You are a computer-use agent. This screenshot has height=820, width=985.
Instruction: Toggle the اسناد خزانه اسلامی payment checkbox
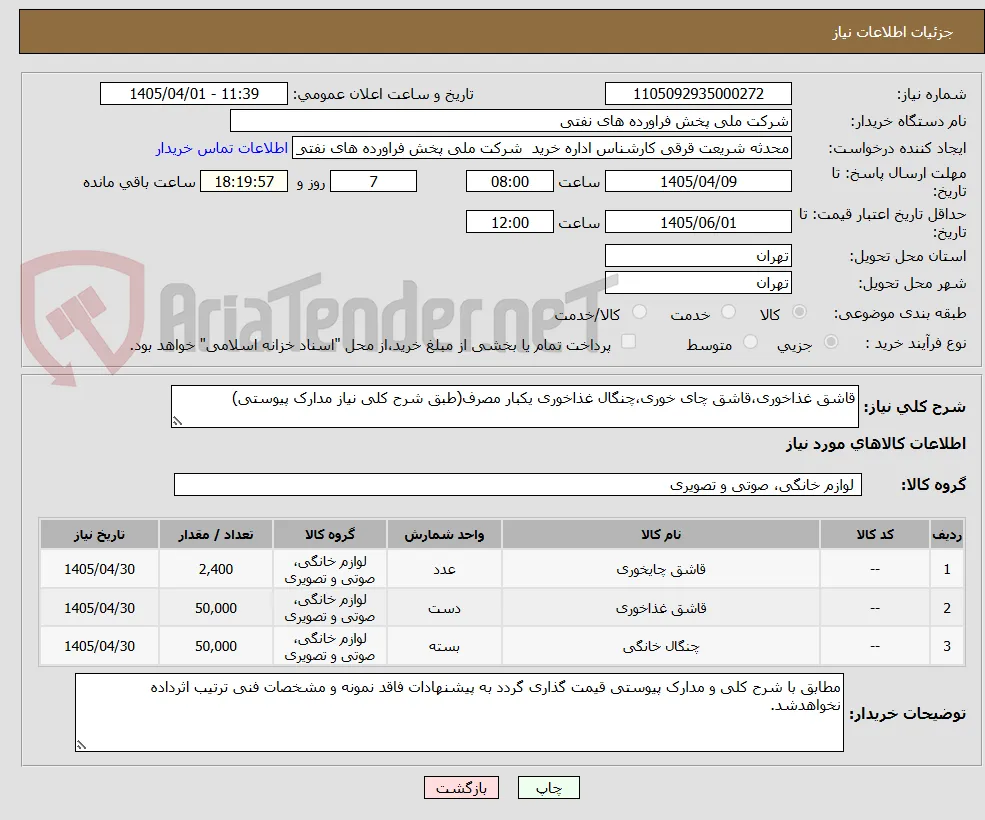click(628, 341)
